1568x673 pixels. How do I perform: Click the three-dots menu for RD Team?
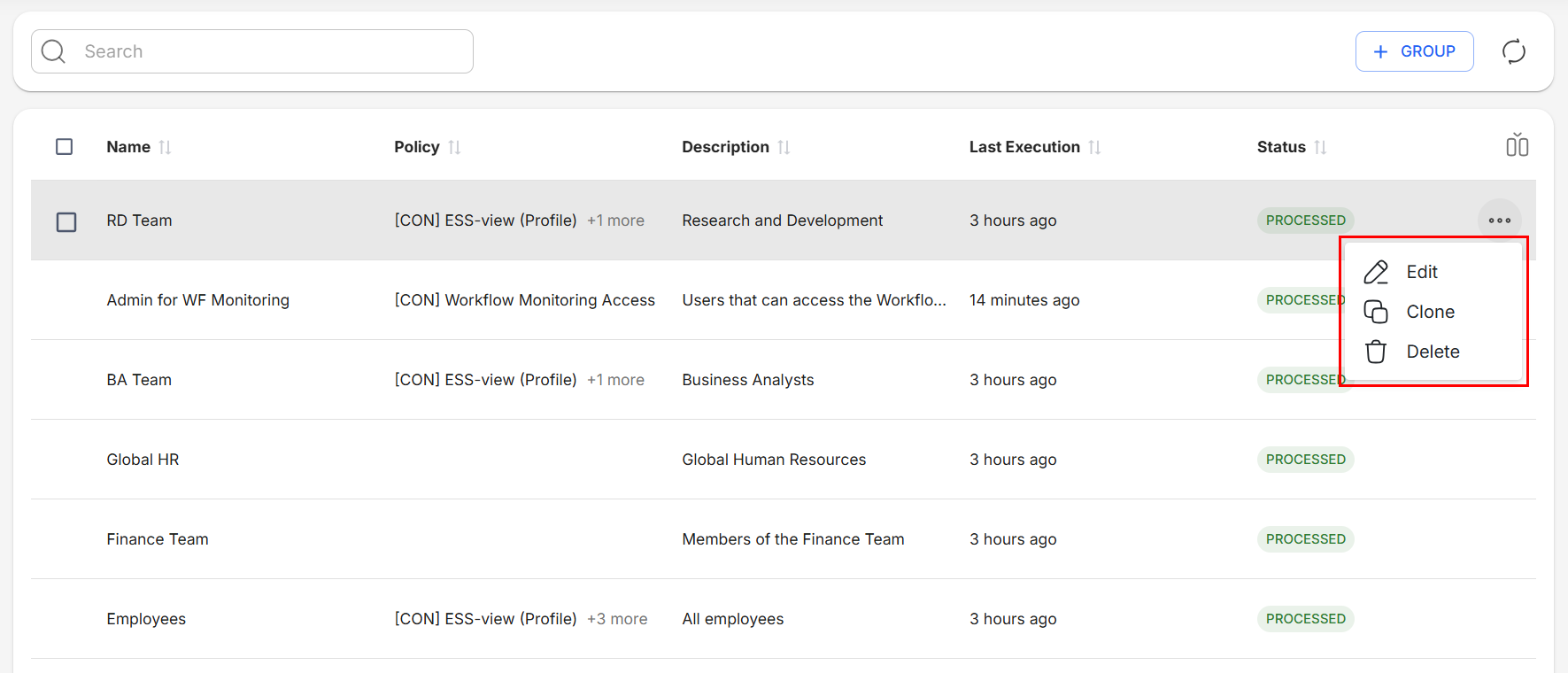(1499, 220)
